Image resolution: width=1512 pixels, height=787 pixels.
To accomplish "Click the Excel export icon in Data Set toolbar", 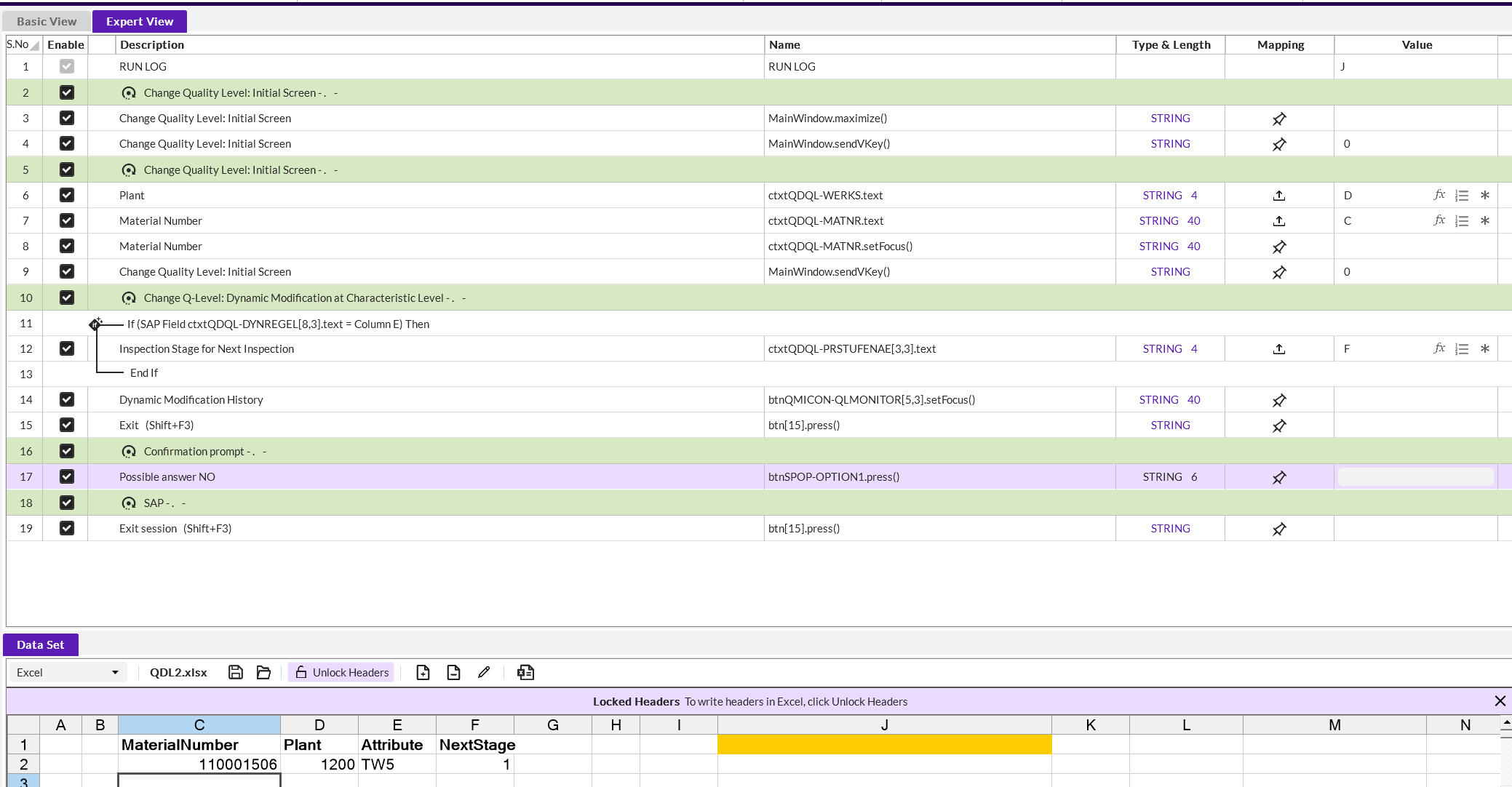I will tap(525, 672).
